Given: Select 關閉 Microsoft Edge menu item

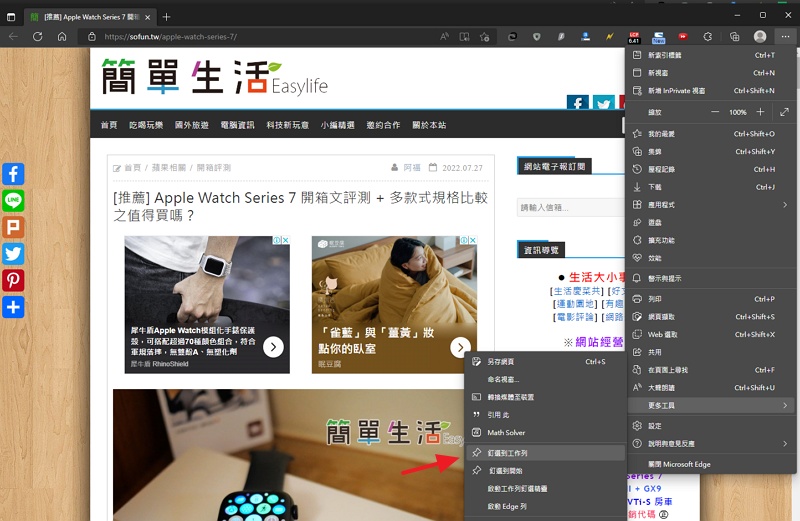Looking at the screenshot, I should [x=711, y=464].
